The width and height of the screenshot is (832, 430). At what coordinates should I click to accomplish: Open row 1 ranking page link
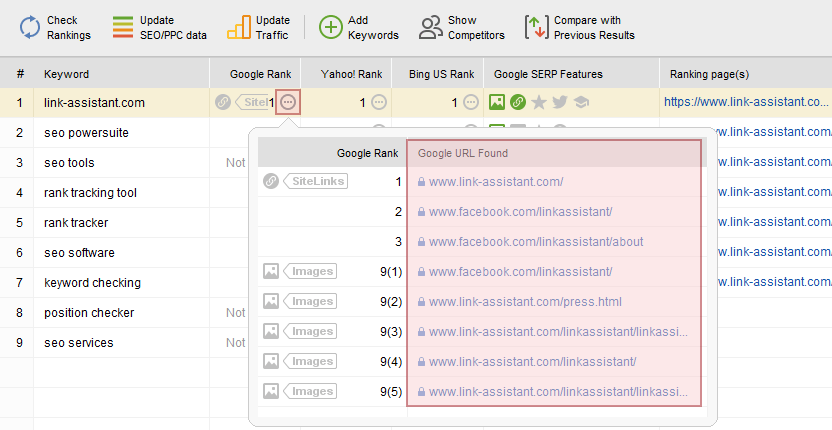click(746, 102)
